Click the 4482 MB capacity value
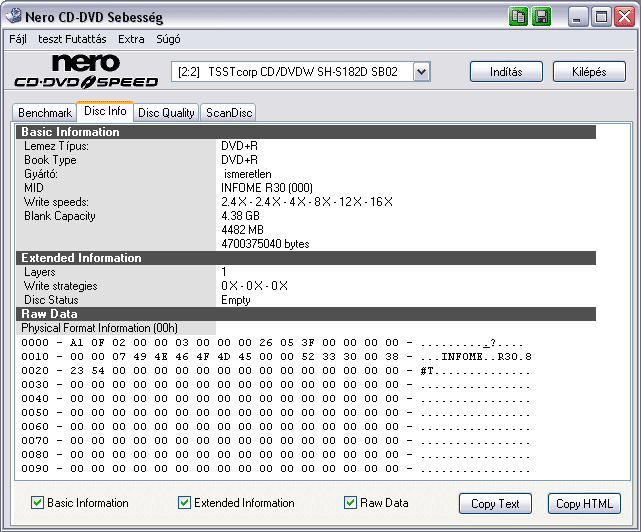This screenshot has width=641, height=532. pyautogui.click(x=242, y=230)
